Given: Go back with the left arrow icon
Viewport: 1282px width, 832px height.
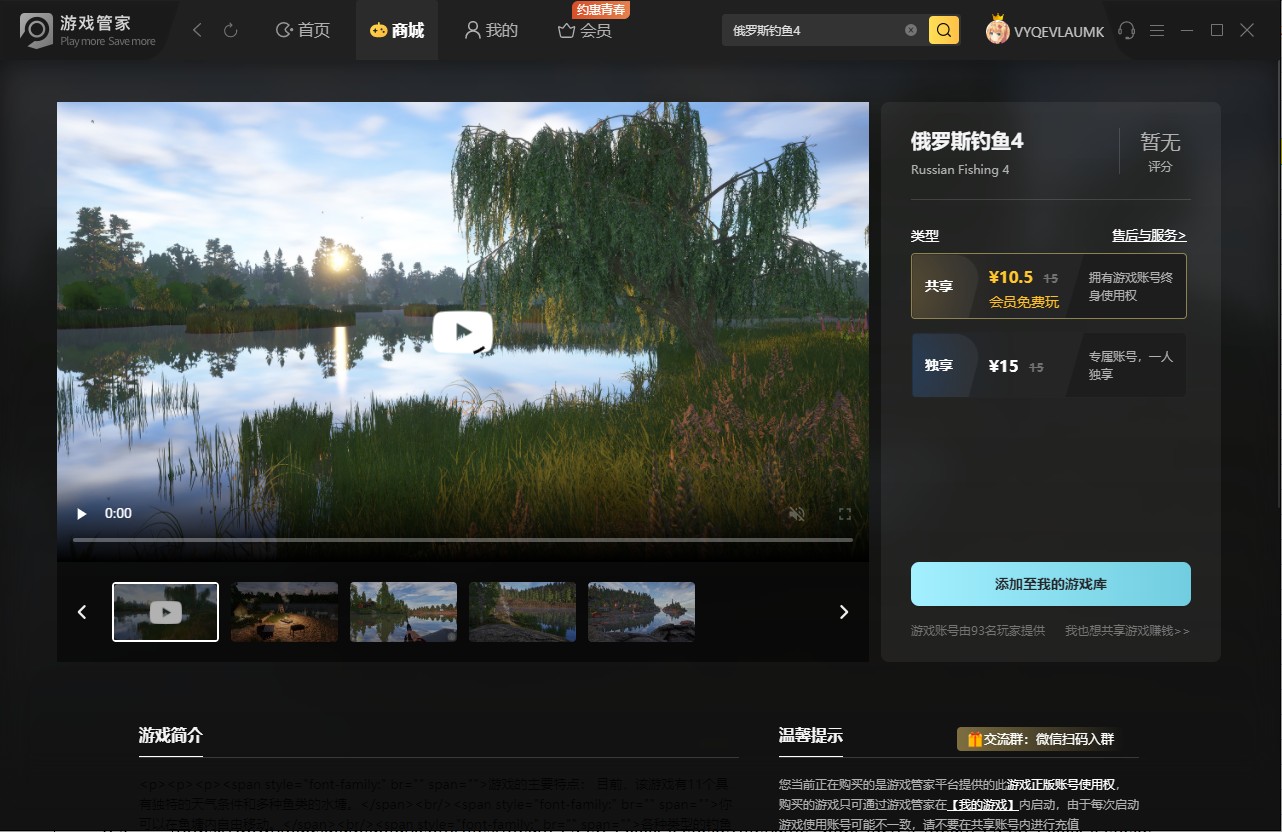Looking at the screenshot, I should click(x=197, y=31).
